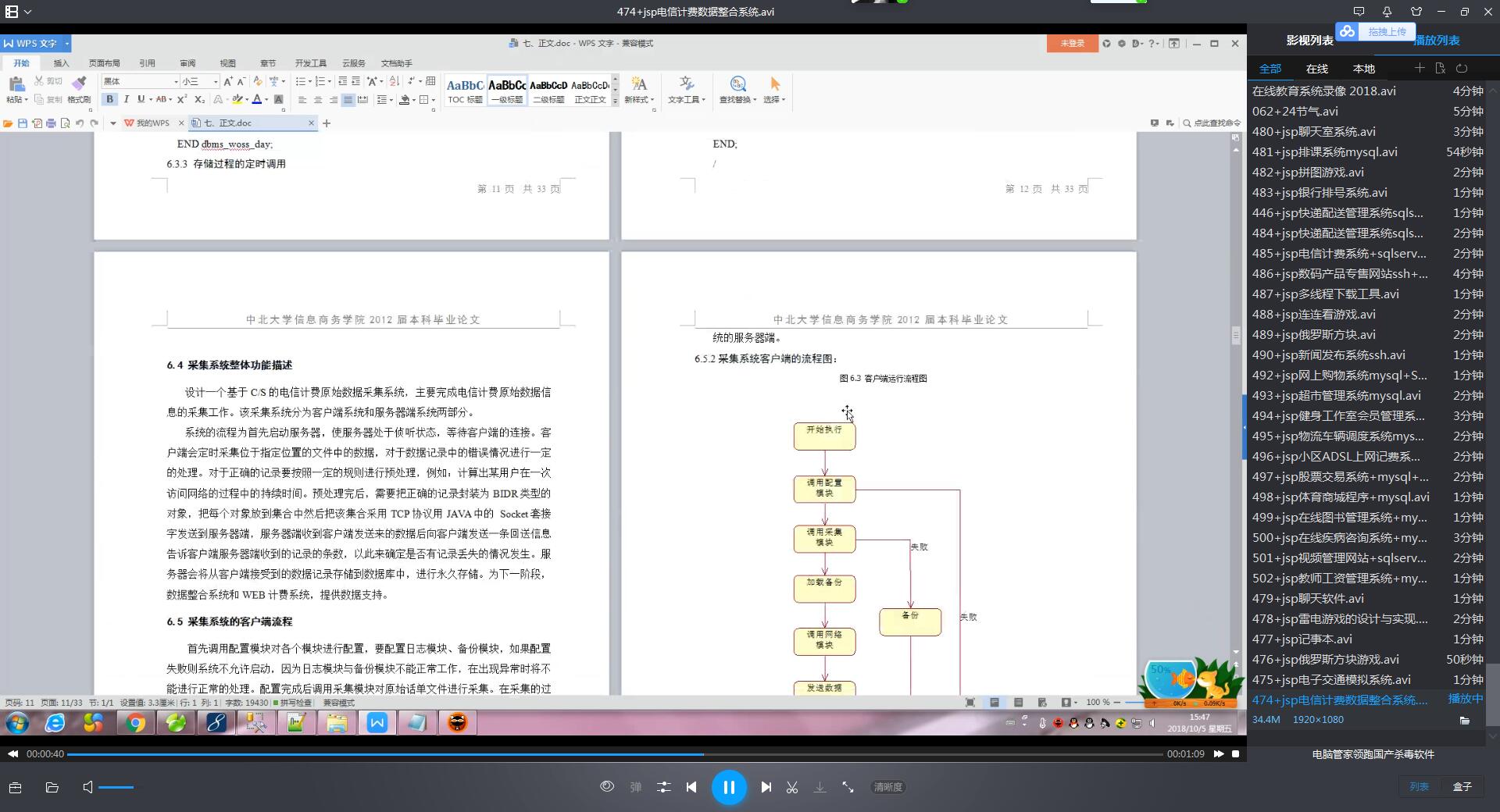Screen dimensions: 1500x812
Task: Click the 清晰度 quality button
Action: (887, 787)
